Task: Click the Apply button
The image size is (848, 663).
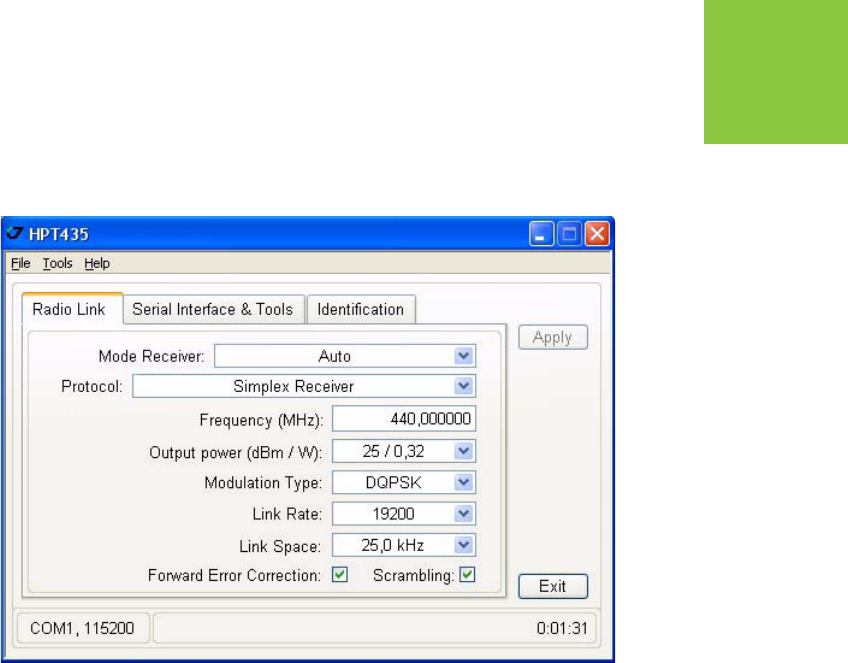Action: point(553,337)
